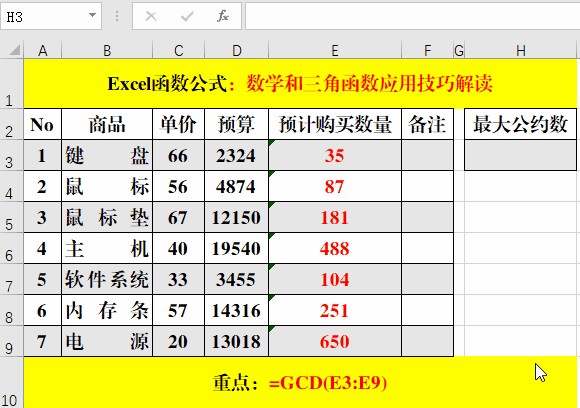Click budget cell showing 3455

pyautogui.click(x=236, y=280)
